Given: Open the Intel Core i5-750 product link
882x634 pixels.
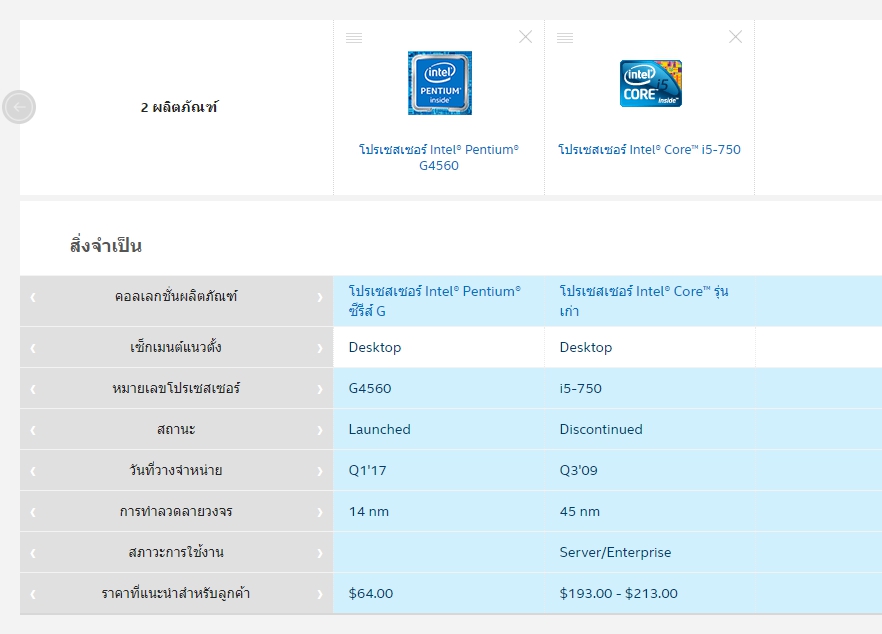Looking at the screenshot, I should coord(649,150).
